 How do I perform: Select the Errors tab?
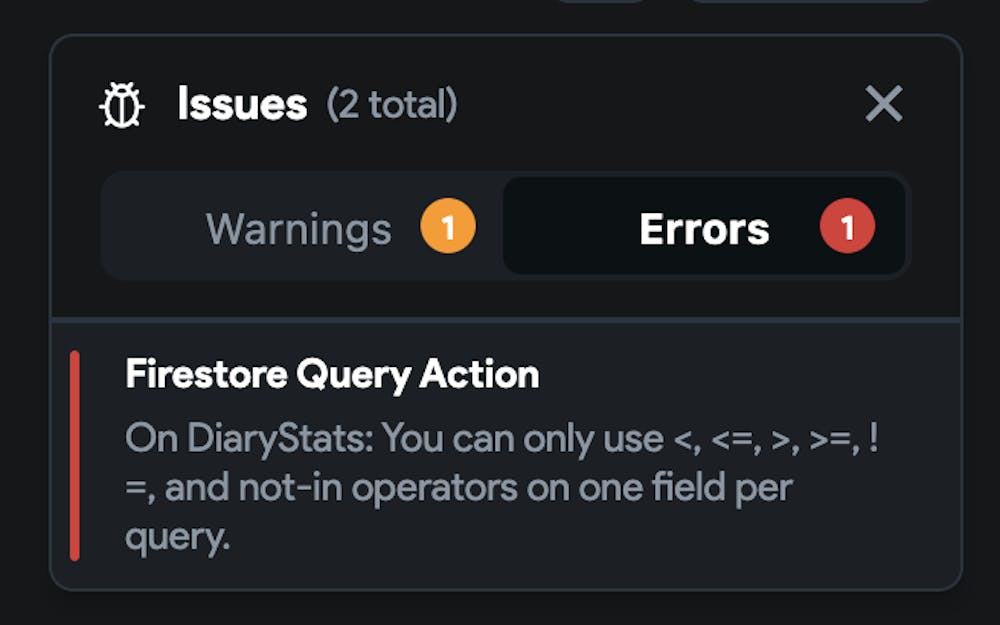pyautogui.click(x=704, y=229)
